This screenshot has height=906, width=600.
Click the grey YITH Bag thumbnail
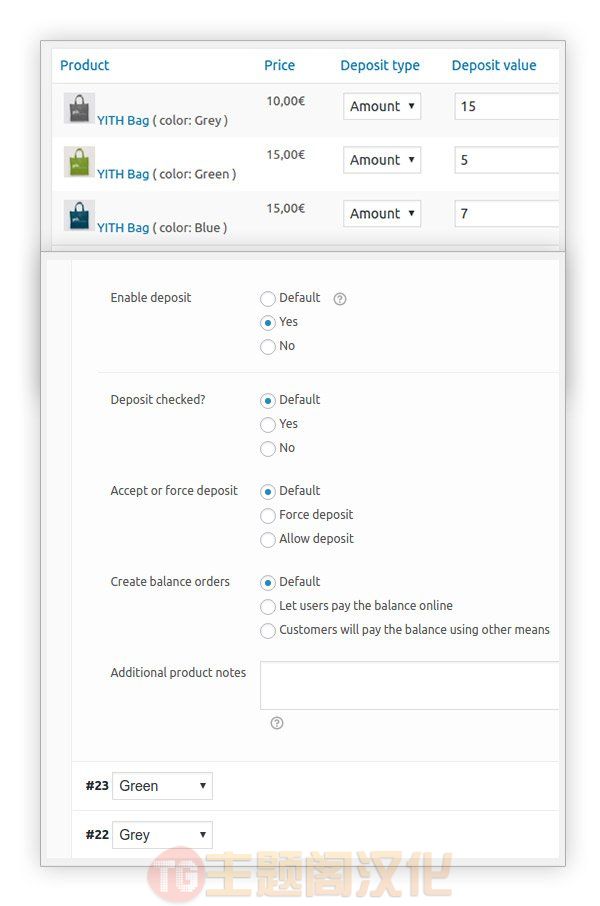tap(79, 108)
